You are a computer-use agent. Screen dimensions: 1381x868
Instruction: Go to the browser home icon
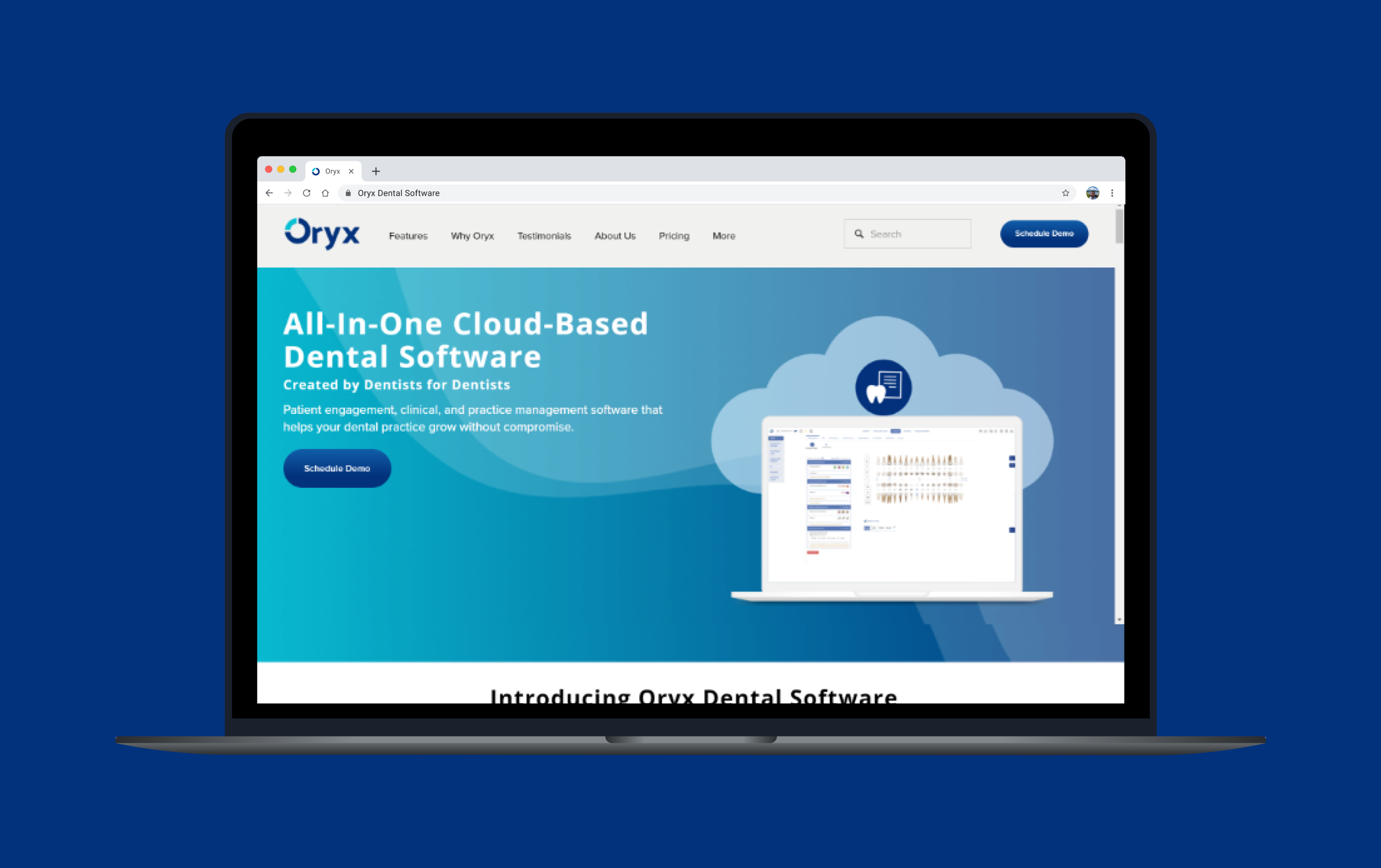(x=325, y=193)
